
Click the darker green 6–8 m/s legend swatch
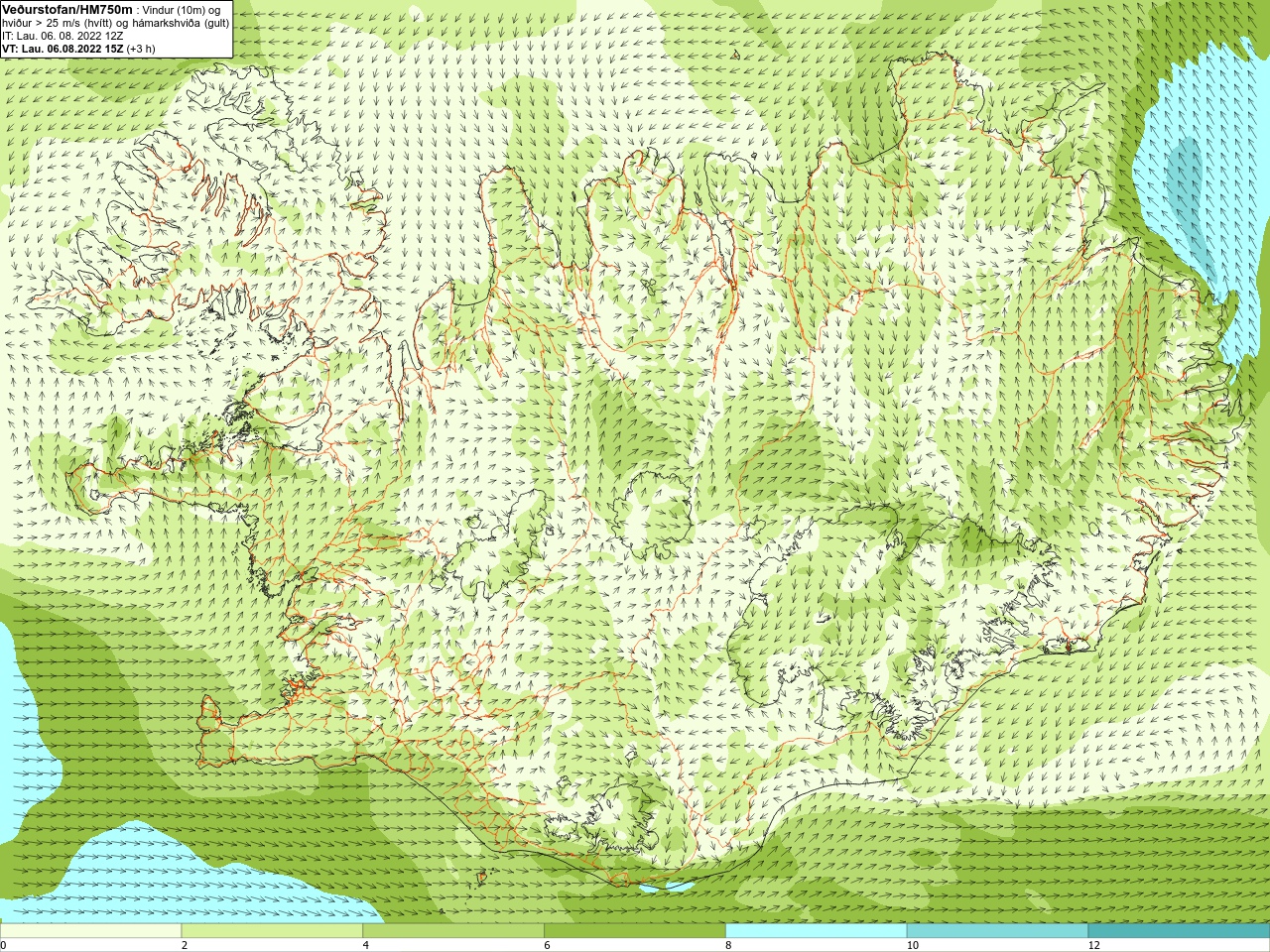click(x=635, y=931)
